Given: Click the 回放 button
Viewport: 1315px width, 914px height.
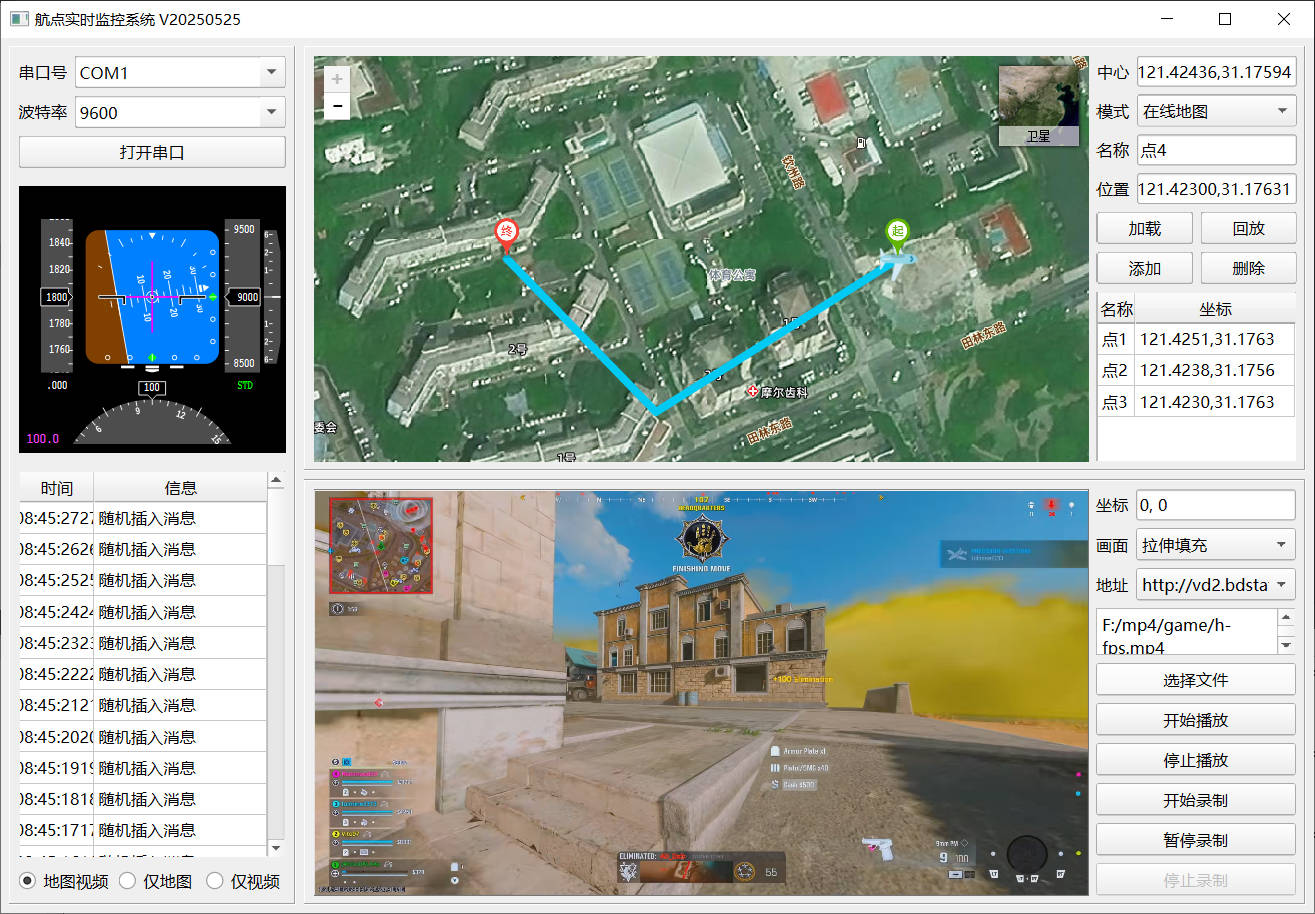Looking at the screenshot, I should point(1249,228).
